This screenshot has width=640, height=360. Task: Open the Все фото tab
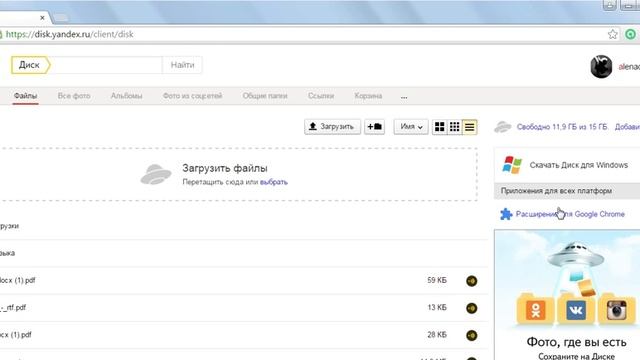tap(74, 96)
